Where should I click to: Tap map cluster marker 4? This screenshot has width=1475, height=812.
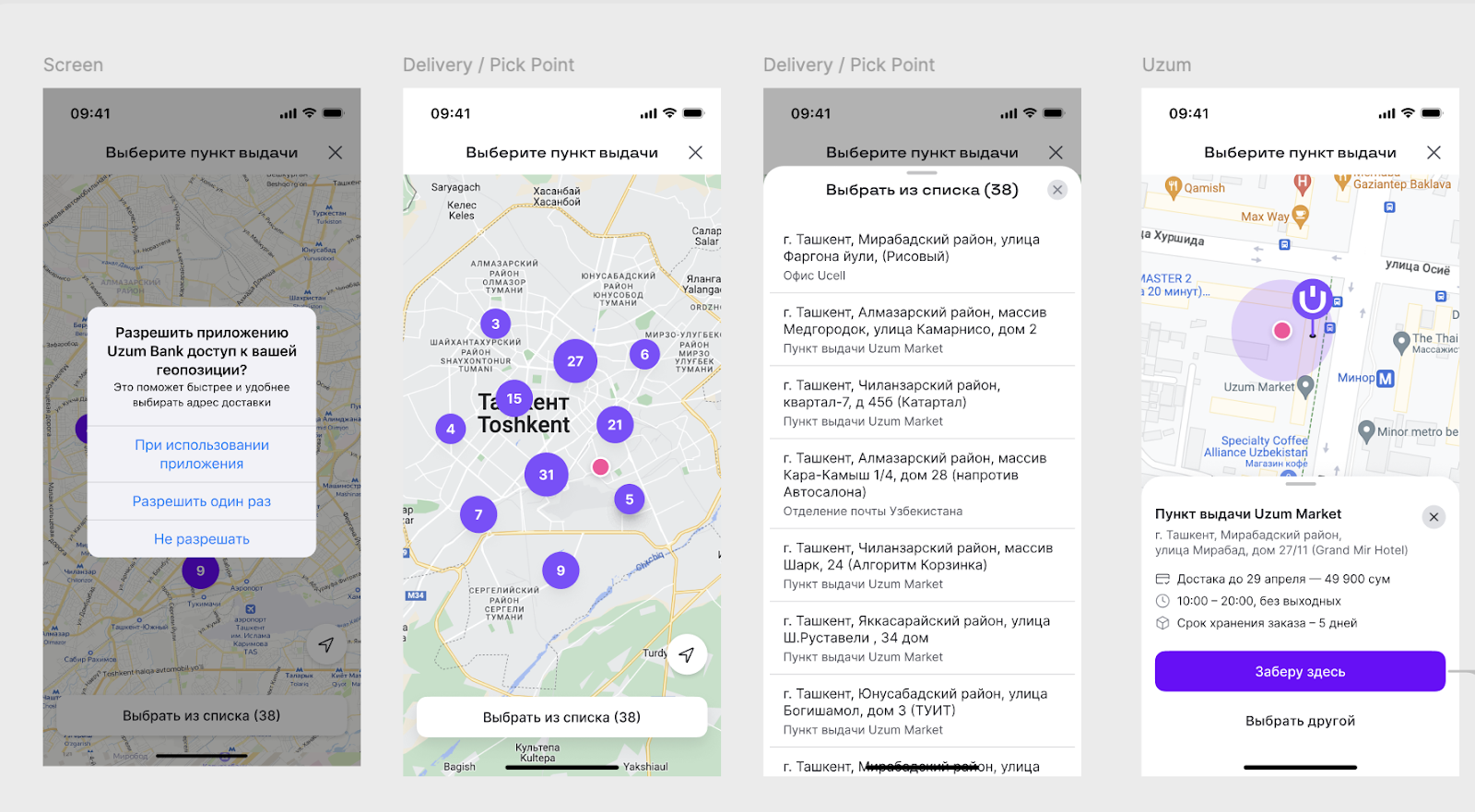(451, 429)
